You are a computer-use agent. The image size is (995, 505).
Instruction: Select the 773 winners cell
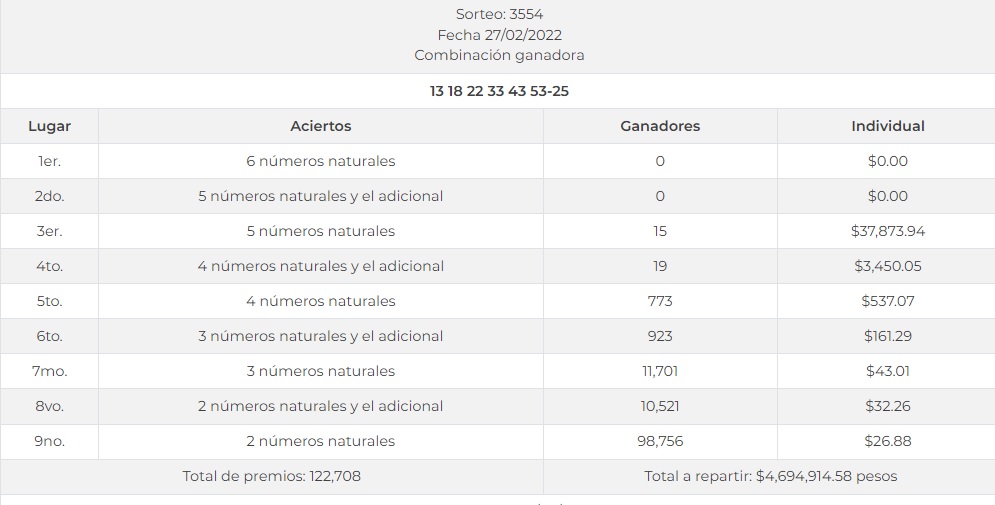coord(660,301)
